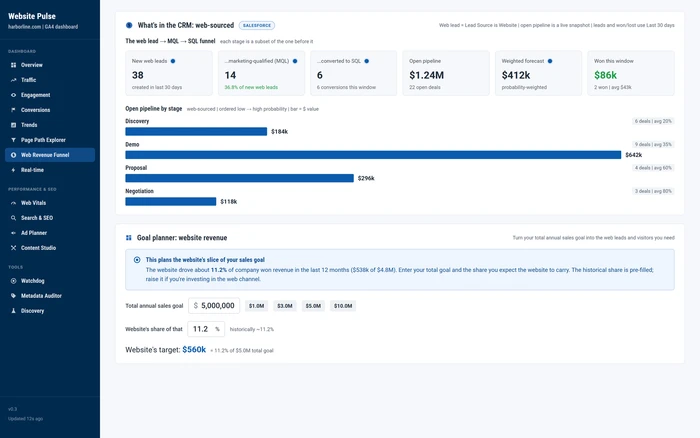Image resolution: width=700 pixels, height=438 pixels.
Task: Click the Open pipeline $1.24M card
Action: click(446, 73)
